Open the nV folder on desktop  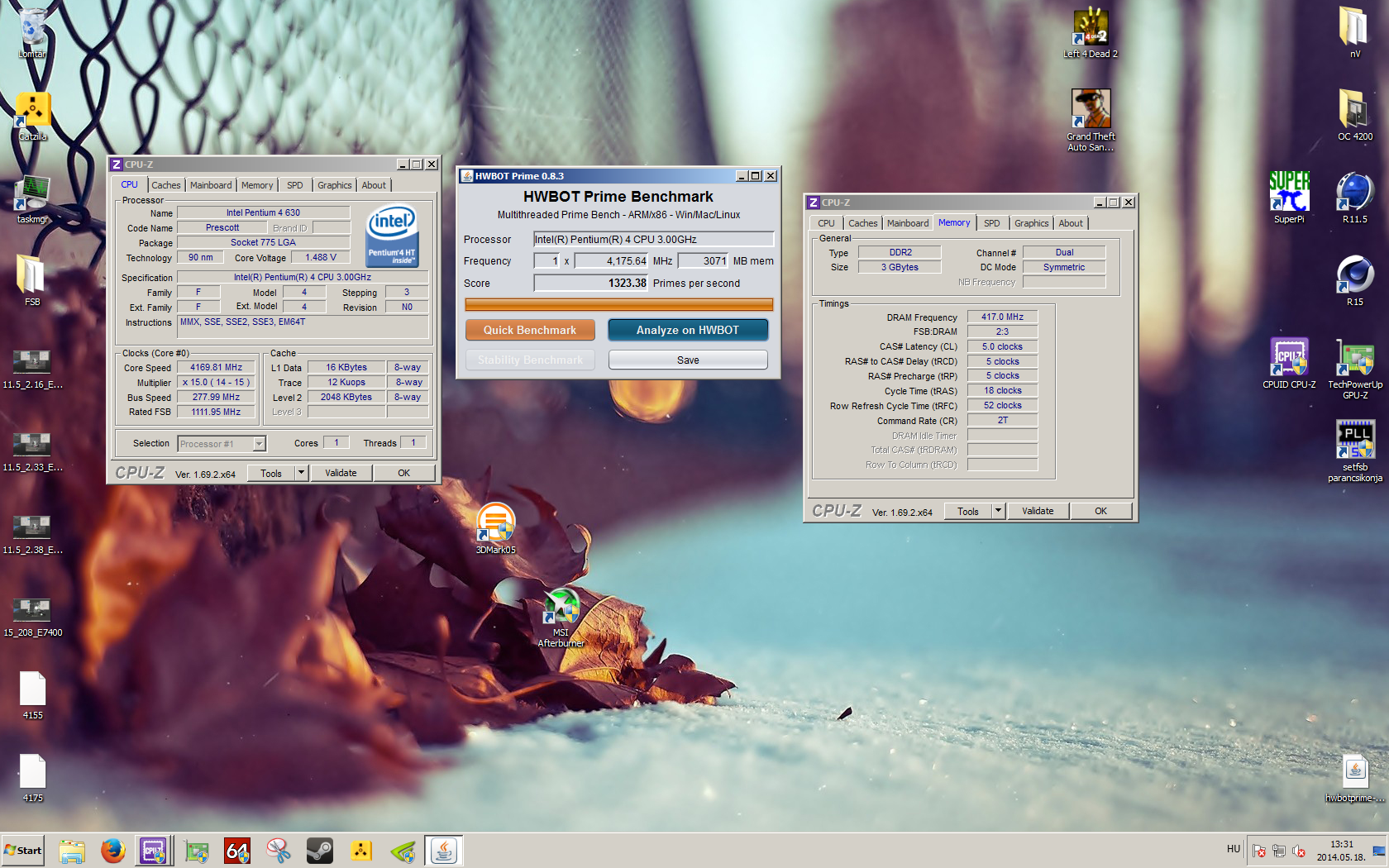[1354, 31]
